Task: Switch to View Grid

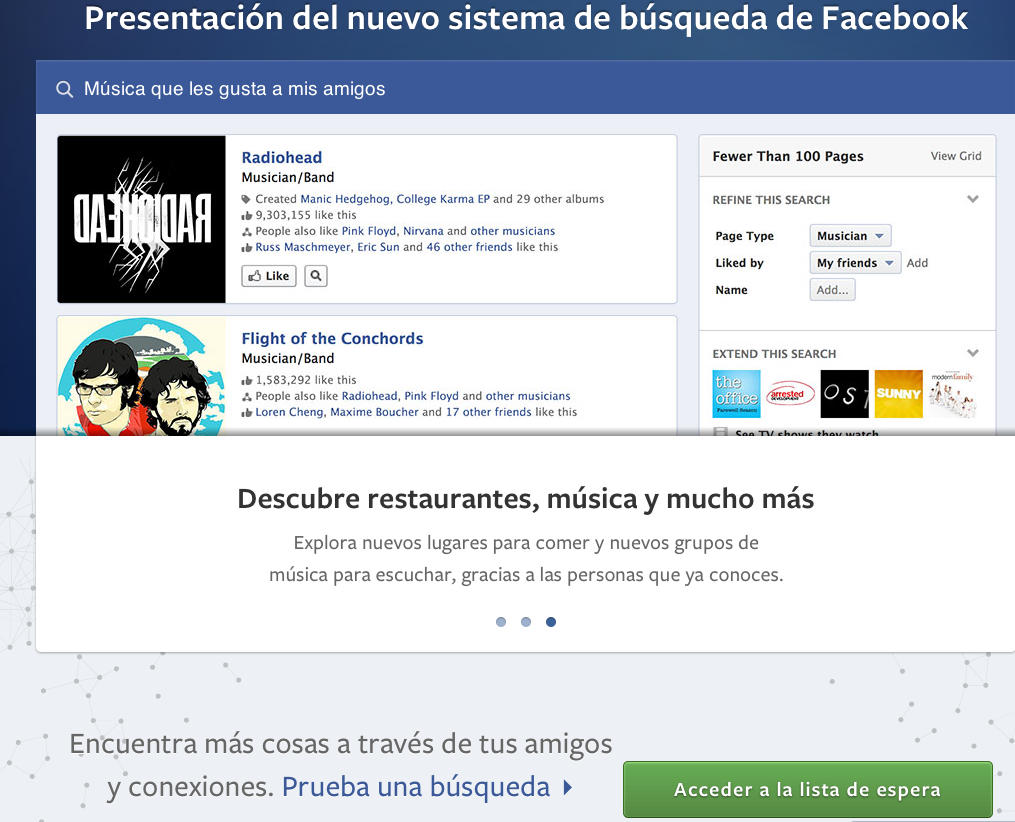Action: click(x=956, y=156)
